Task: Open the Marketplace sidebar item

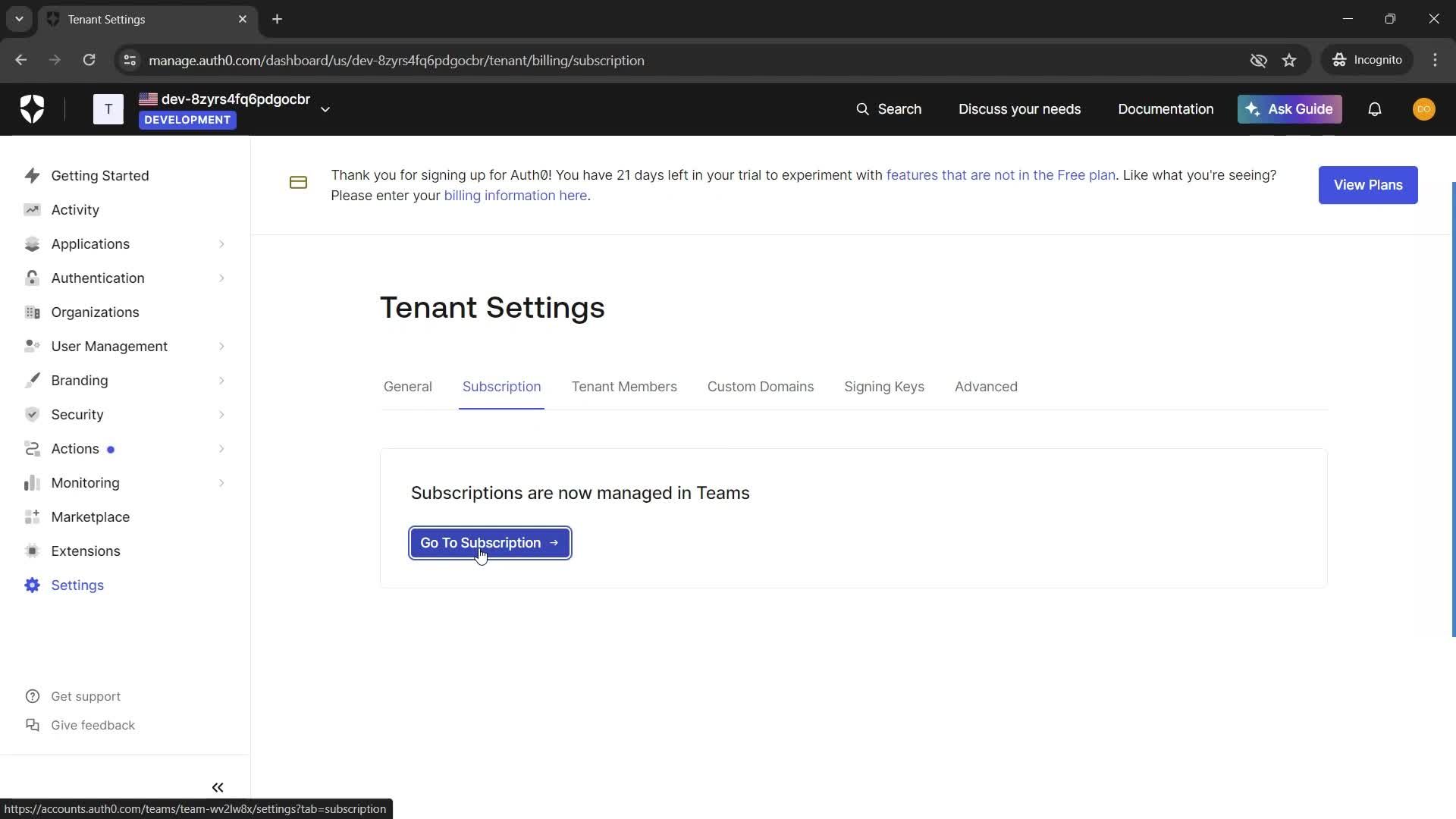Action: tap(90, 517)
